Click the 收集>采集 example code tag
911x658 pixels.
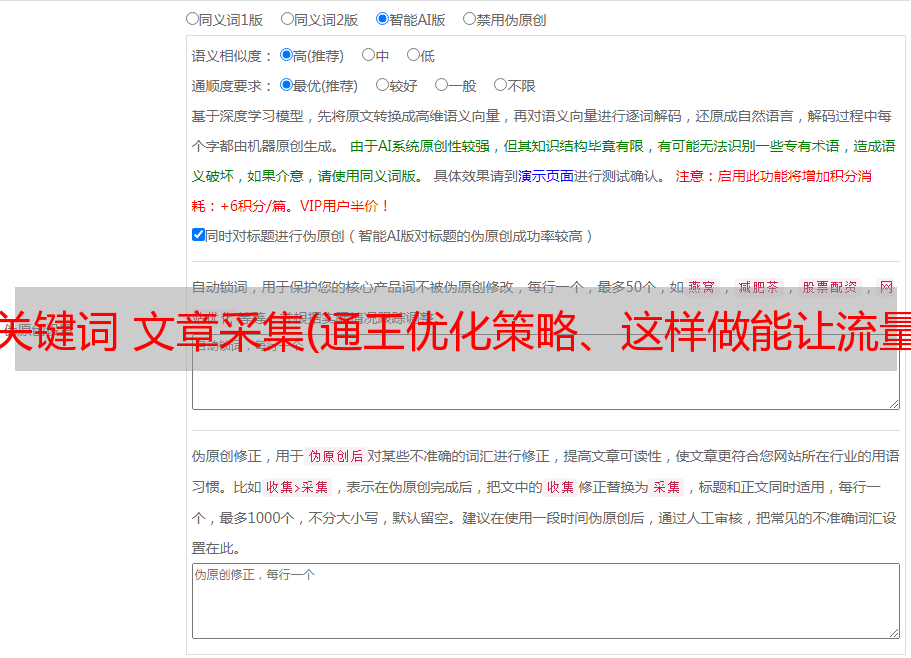coord(297,488)
